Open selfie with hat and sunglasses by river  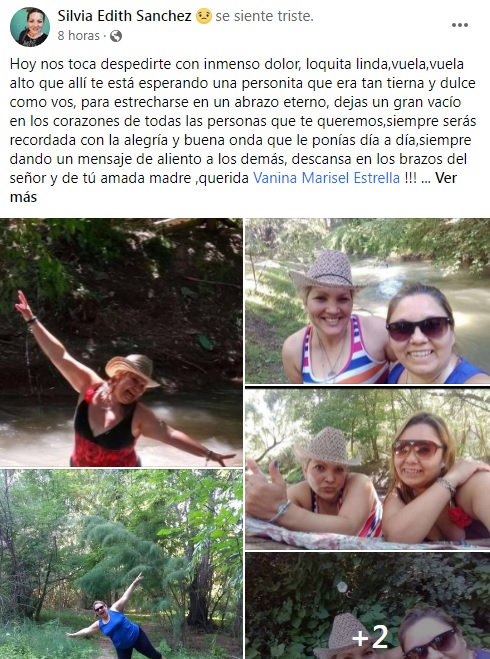(368, 301)
